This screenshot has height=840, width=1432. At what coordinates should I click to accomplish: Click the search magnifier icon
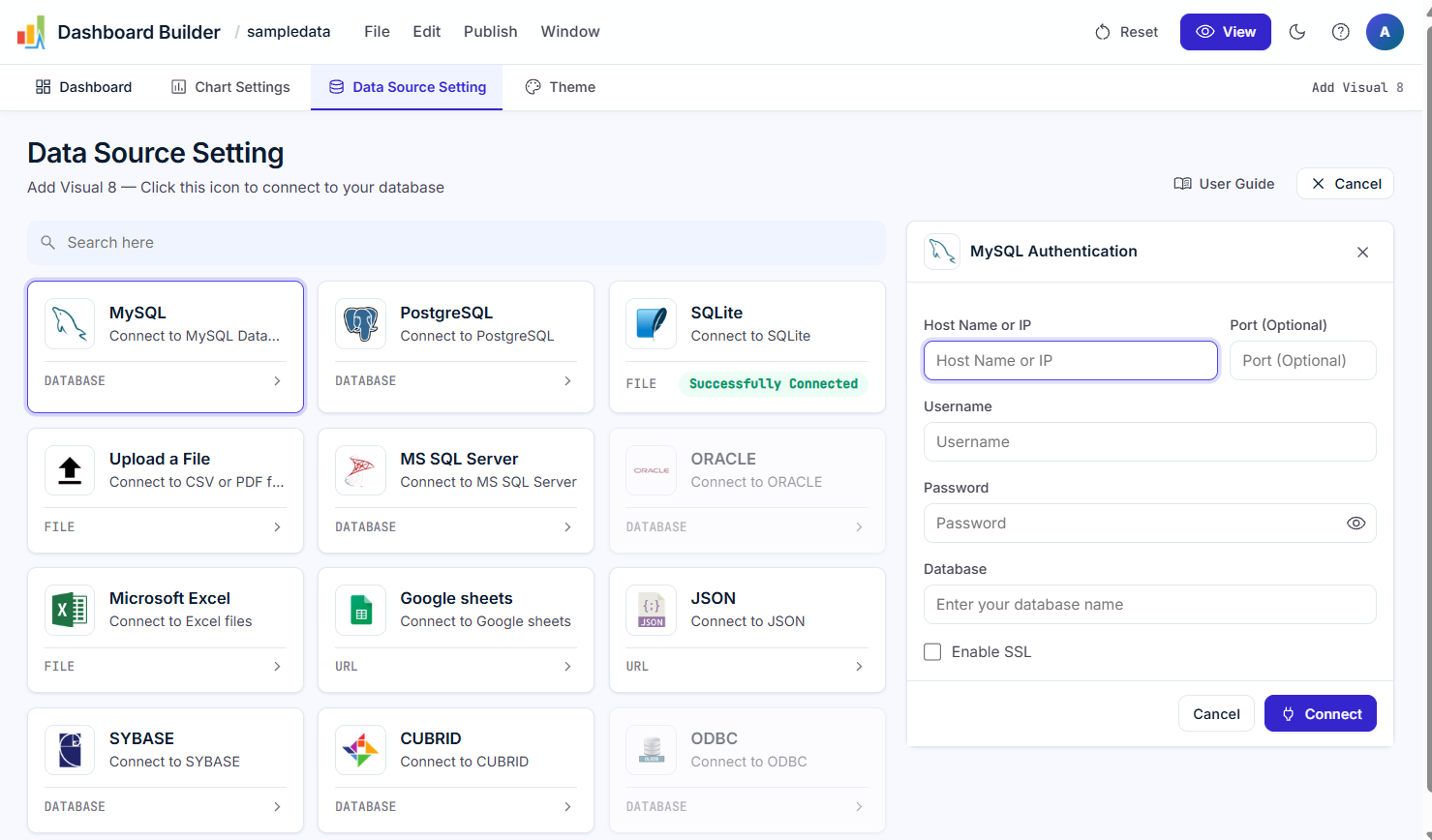coord(47,243)
